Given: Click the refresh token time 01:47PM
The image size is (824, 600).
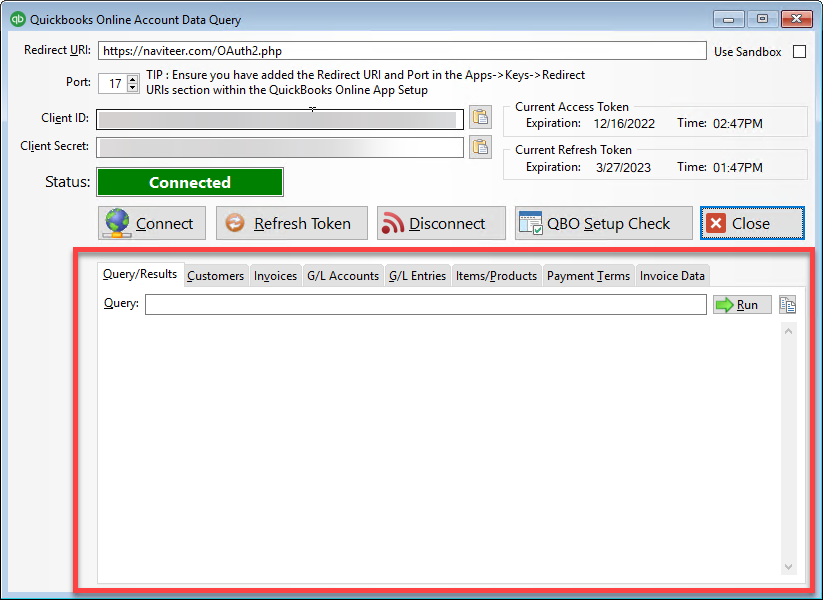Looking at the screenshot, I should (x=737, y=168).
